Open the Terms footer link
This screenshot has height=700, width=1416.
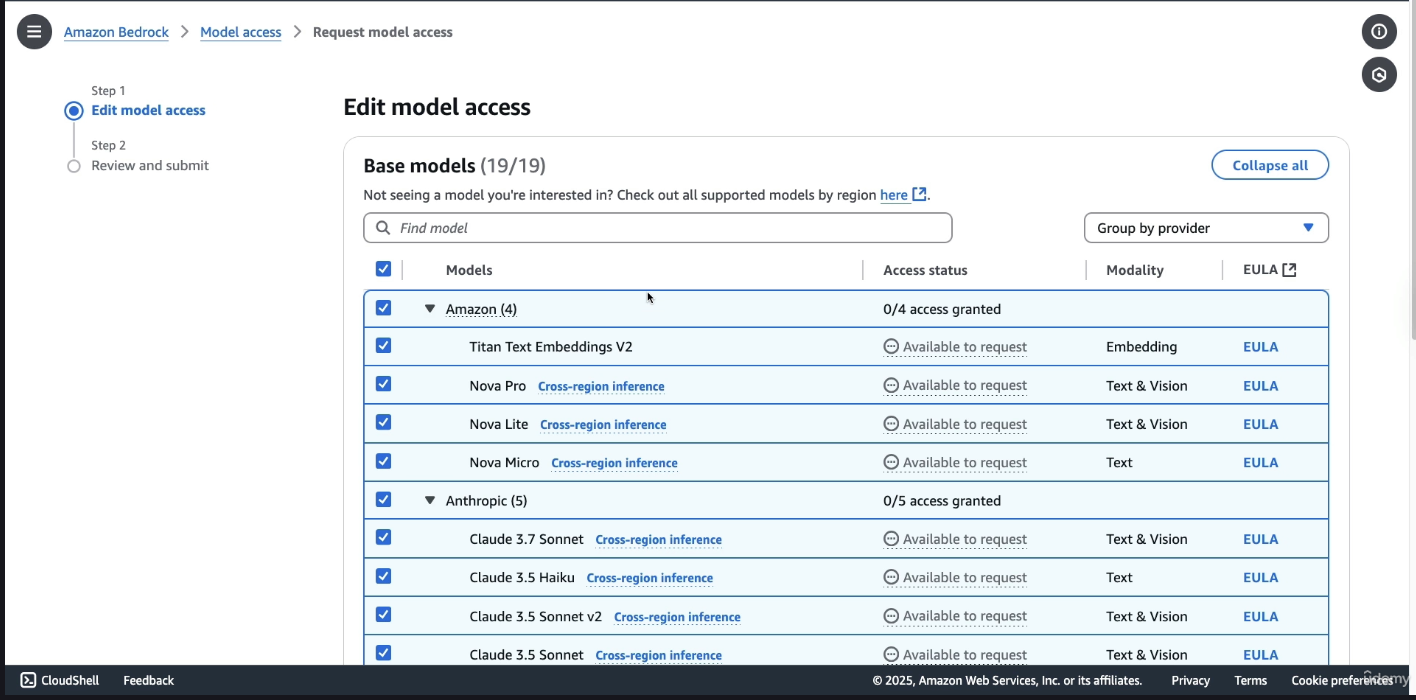pyautogui.click(x=1250, y=680)
